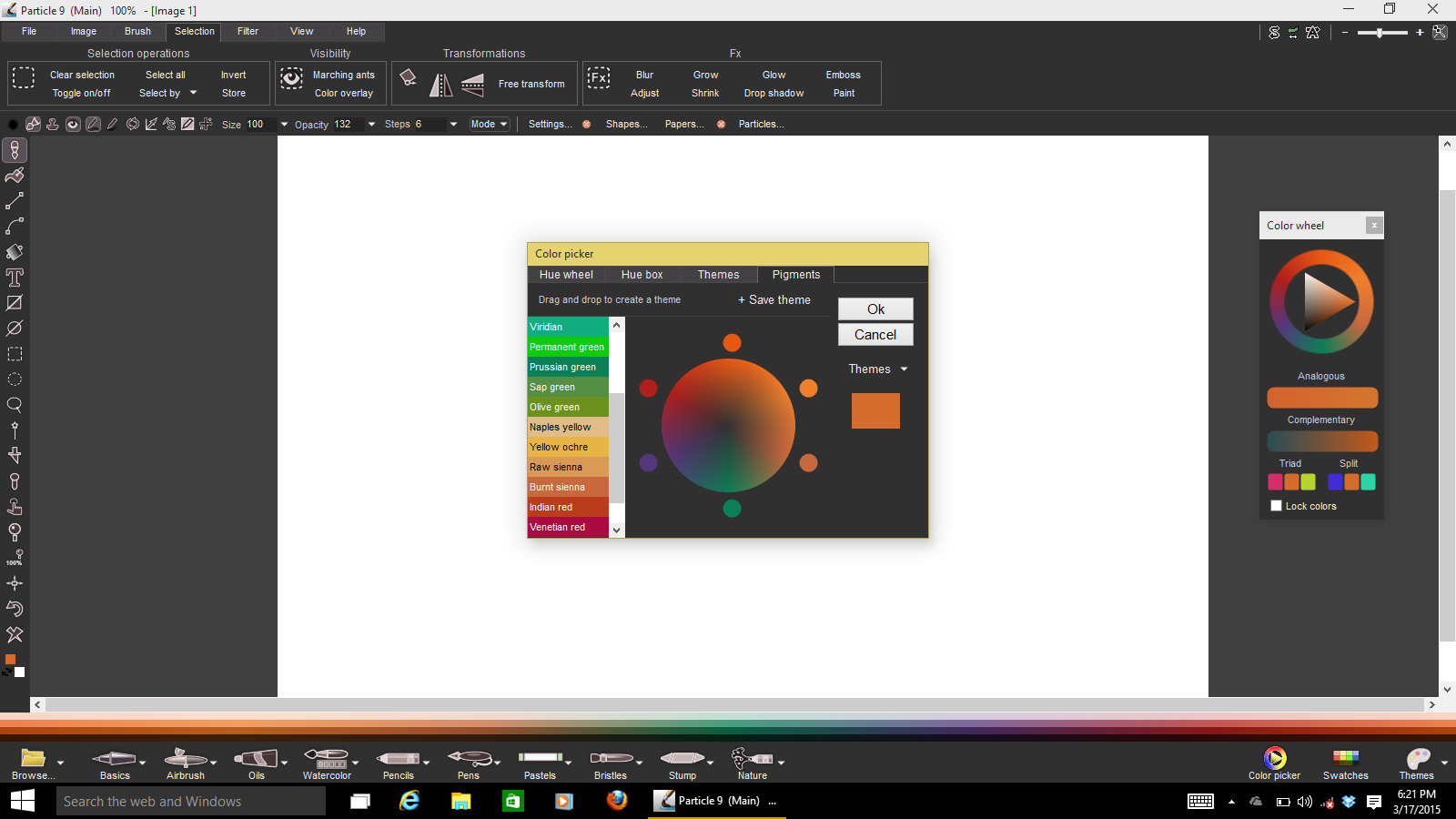Screen dimensions: 1456x819
Task: Expand the Themes dropdown in Color picker
Action: coord(878,369)
